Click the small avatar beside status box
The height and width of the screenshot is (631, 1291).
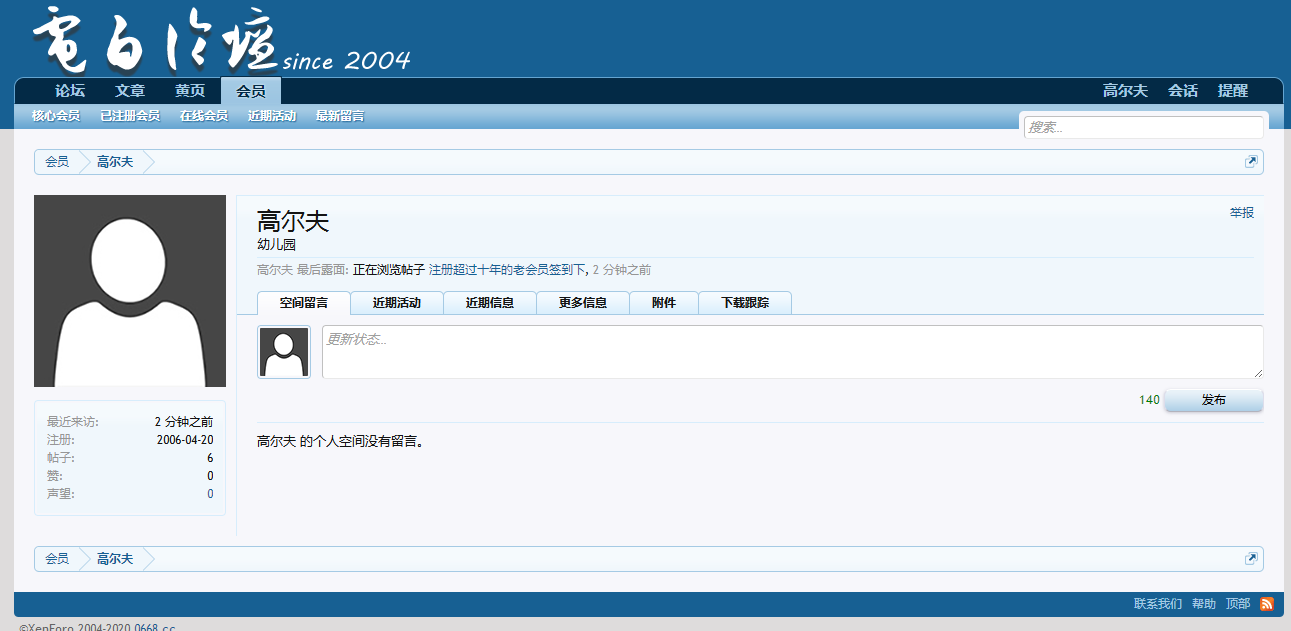click(x=284, y=352)
